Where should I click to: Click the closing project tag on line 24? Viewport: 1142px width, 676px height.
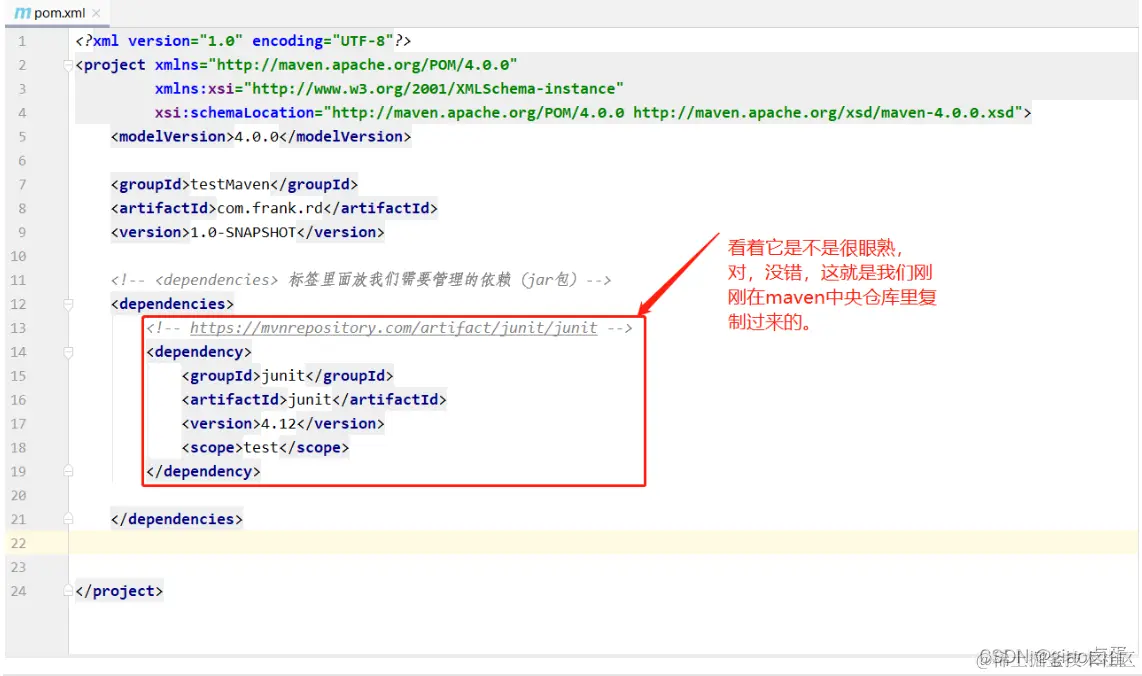[119, 591]
